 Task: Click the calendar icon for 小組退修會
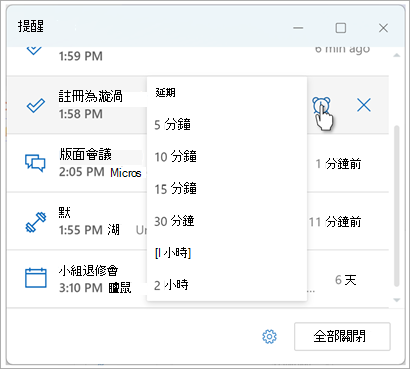click(x=36, y=278)
